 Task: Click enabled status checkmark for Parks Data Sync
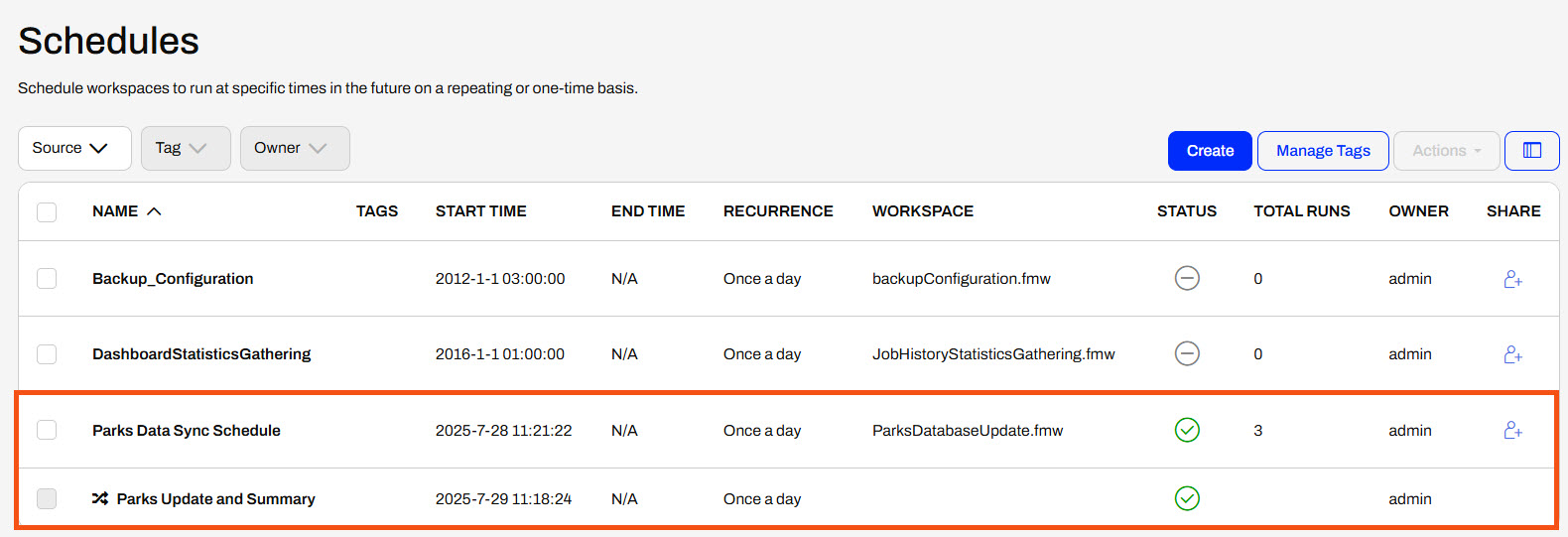pyautogui.click(x=1187, y=430)
